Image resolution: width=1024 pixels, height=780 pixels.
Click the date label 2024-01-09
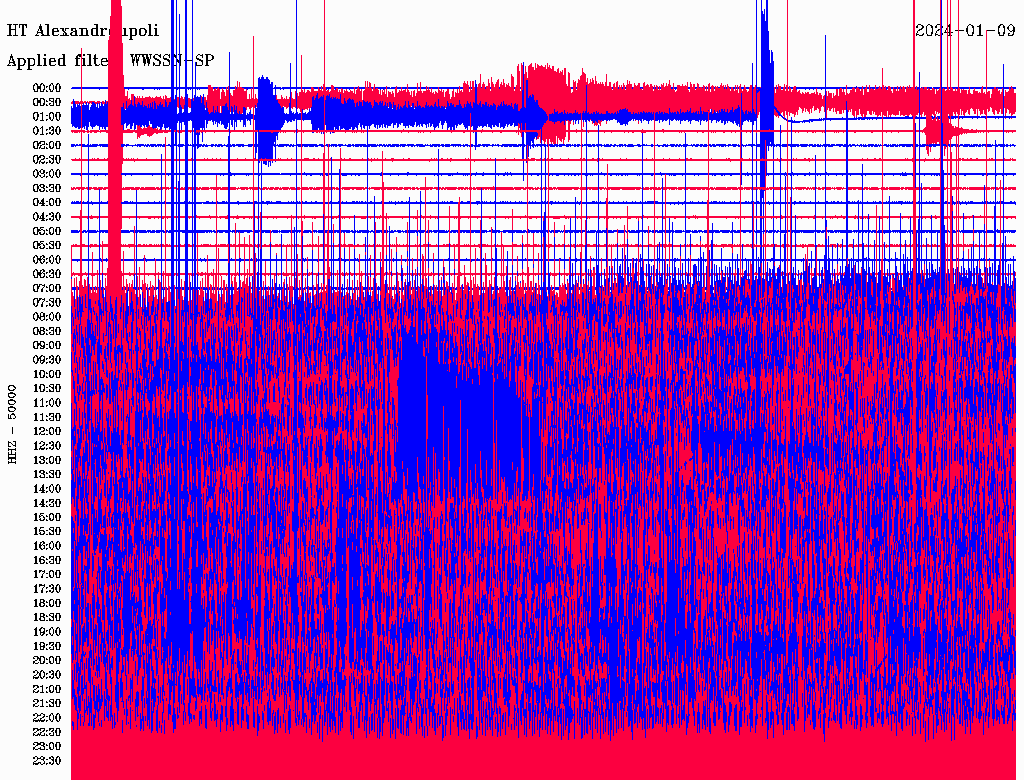(x=965, y=30)
